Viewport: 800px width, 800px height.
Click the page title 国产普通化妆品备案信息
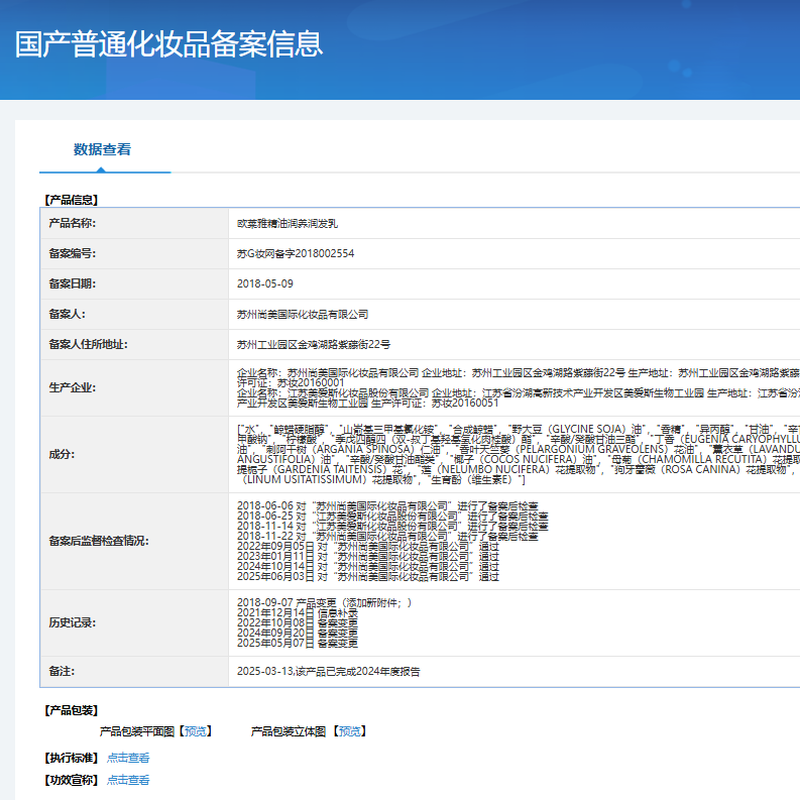(169, 44)
